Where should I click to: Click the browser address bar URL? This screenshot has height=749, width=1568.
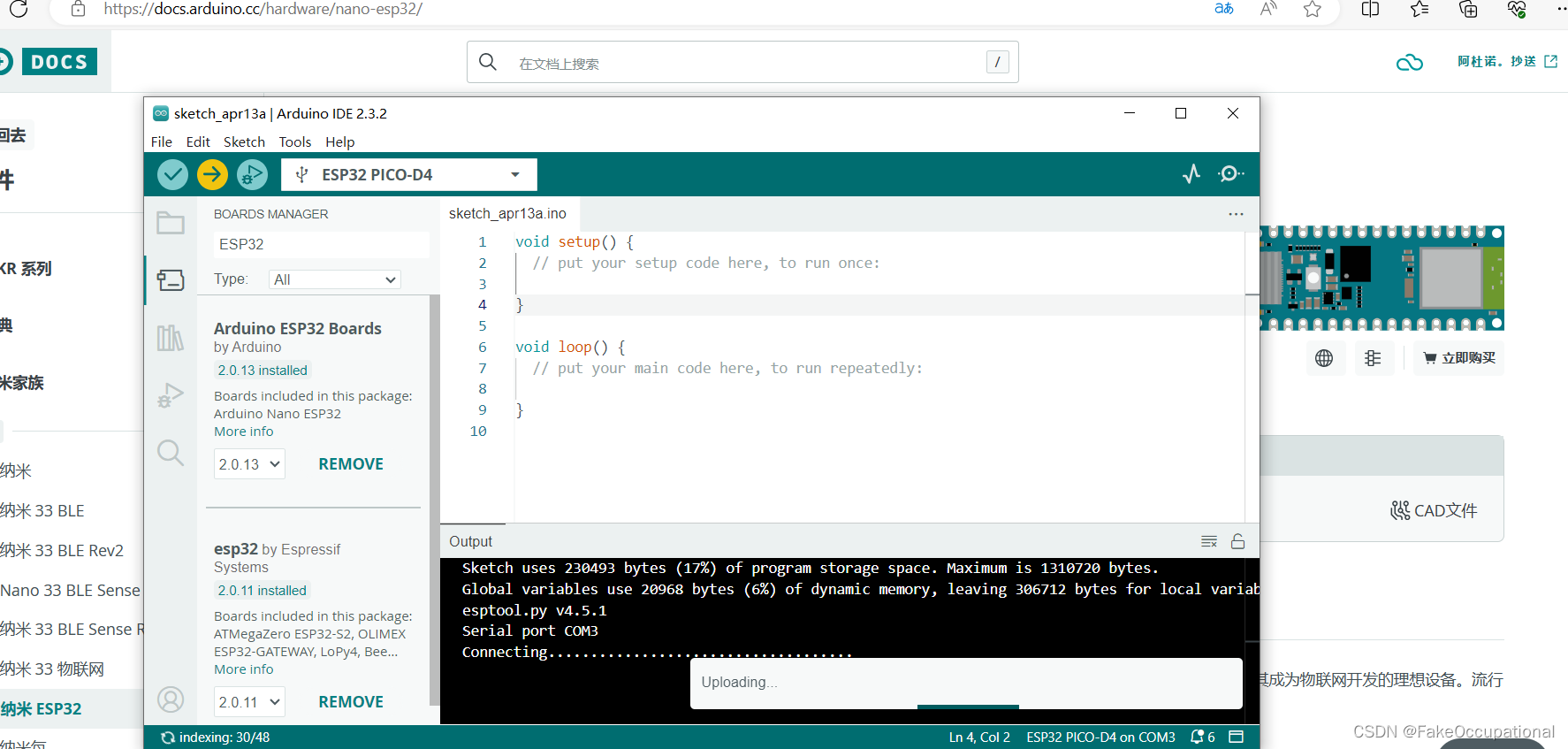(x=263, y=9)
